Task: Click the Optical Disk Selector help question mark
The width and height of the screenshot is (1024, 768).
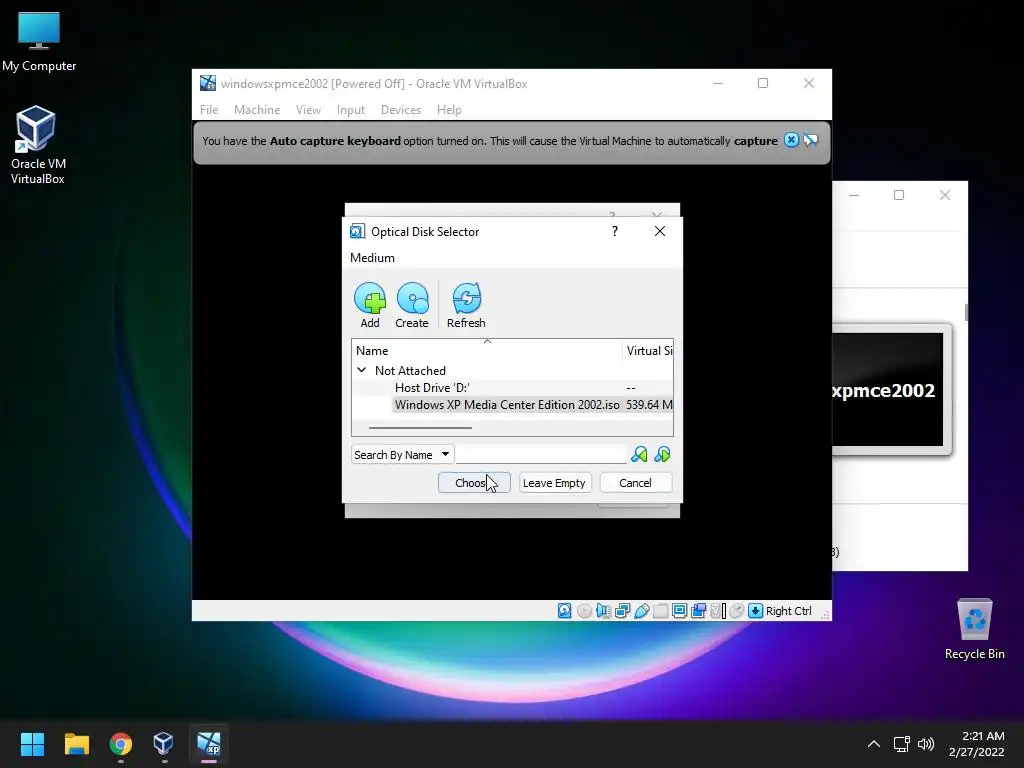Action: (x=615, y=231)
